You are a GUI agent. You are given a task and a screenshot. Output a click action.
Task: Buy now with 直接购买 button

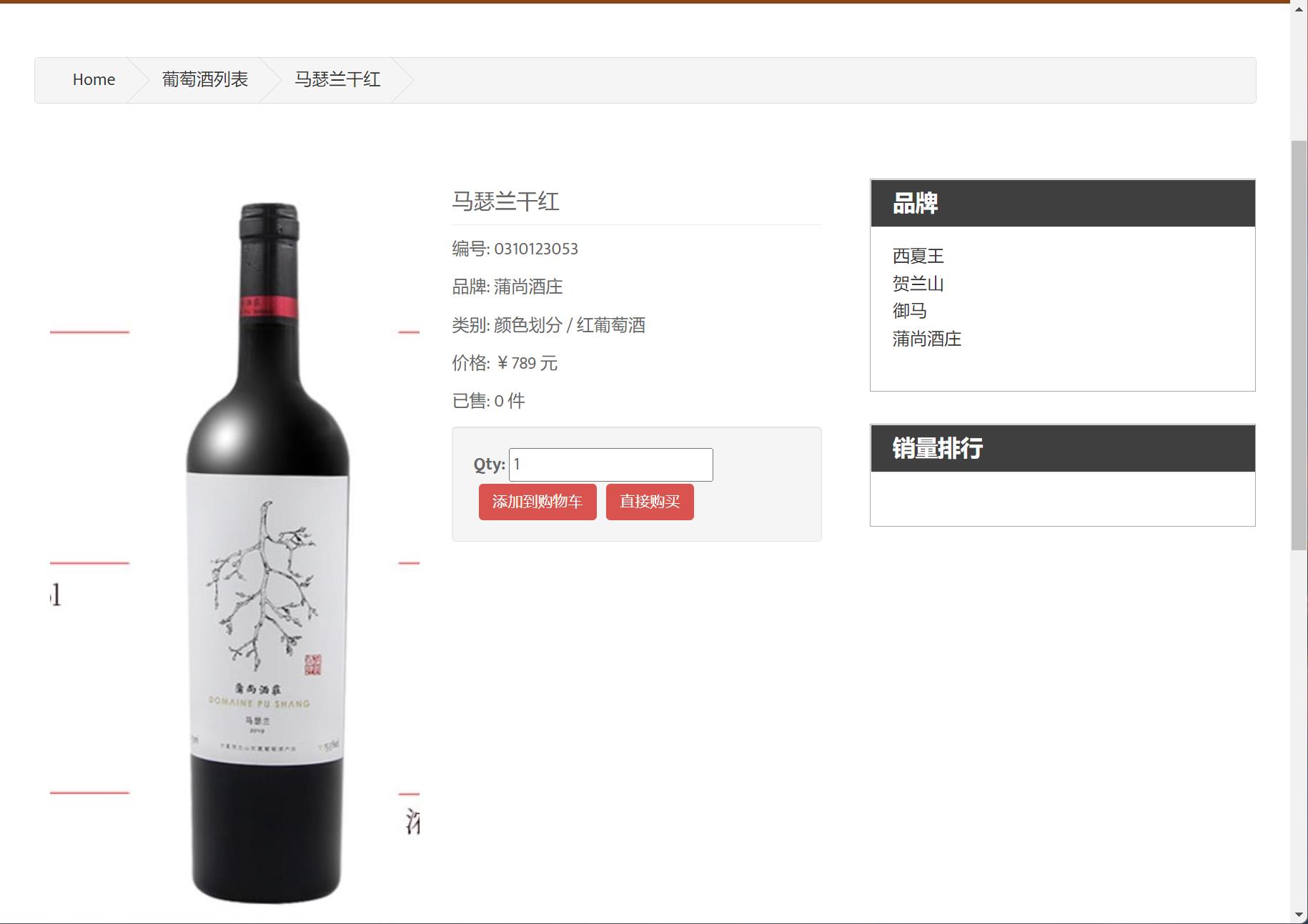[650, 502]
